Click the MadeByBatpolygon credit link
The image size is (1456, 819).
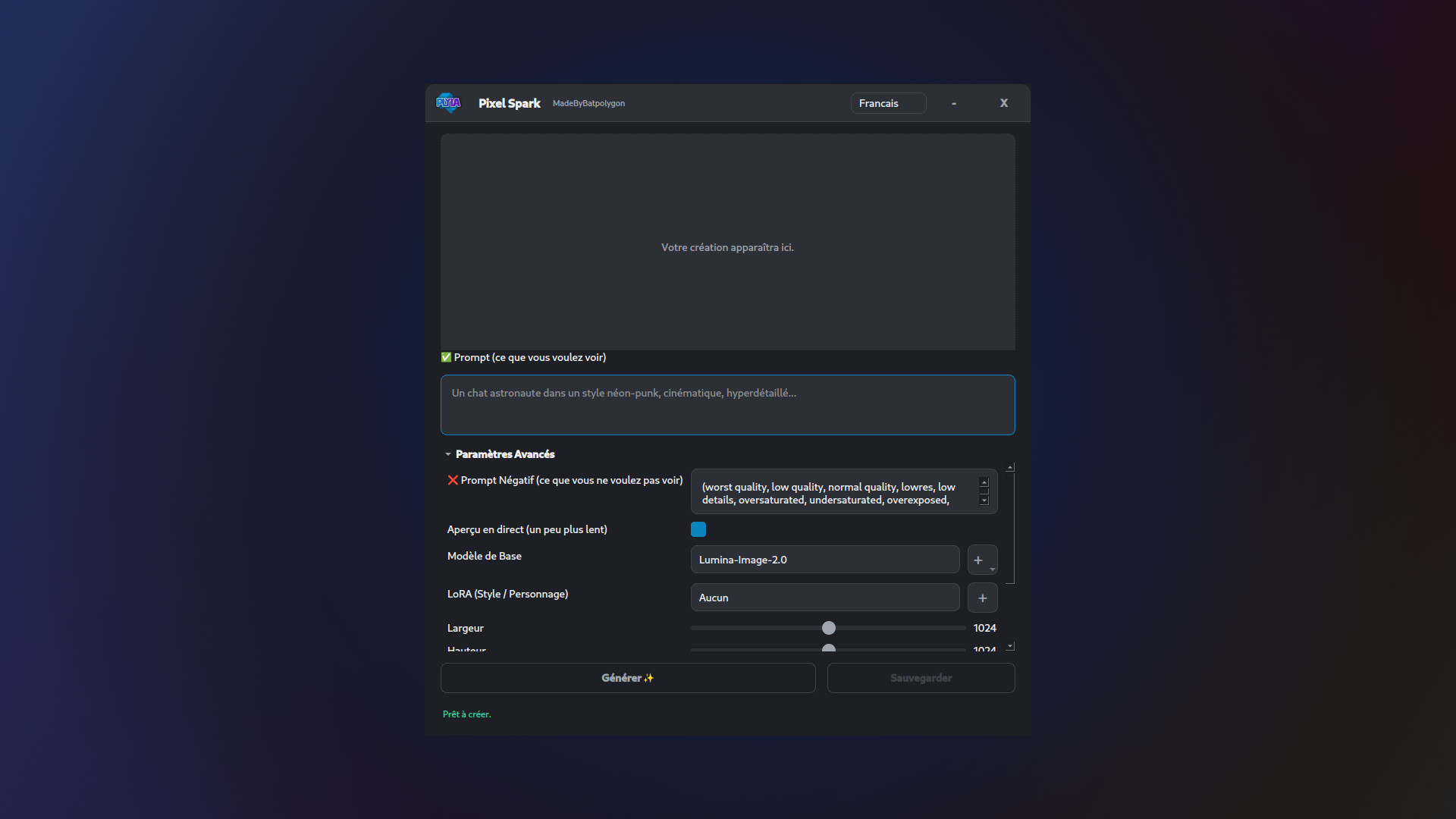point(588,103)
